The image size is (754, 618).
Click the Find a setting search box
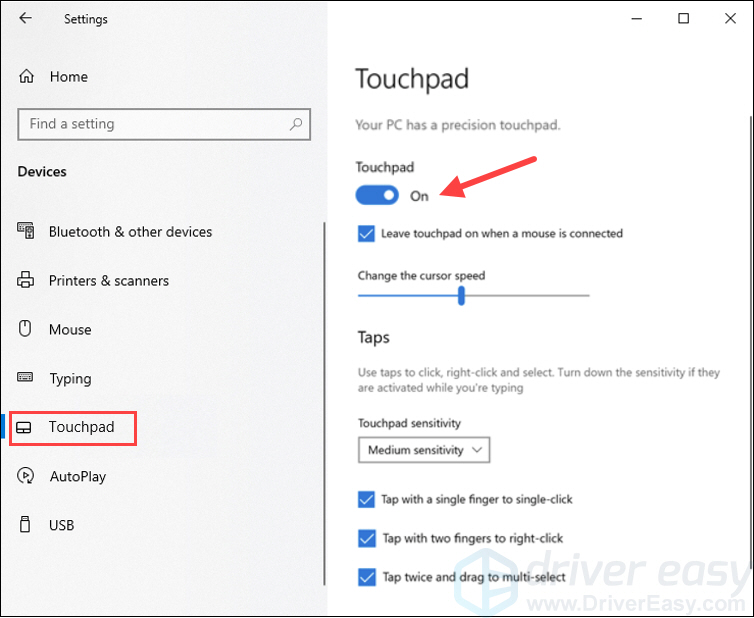point(164,124)
